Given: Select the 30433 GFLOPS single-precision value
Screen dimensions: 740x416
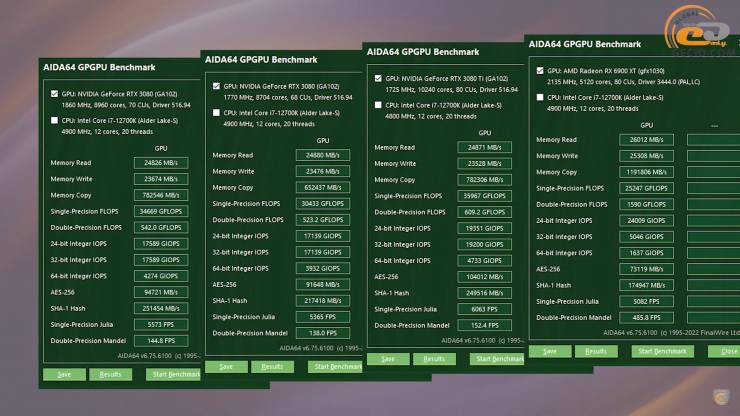Looking at the screenshot, I should 323,204.
